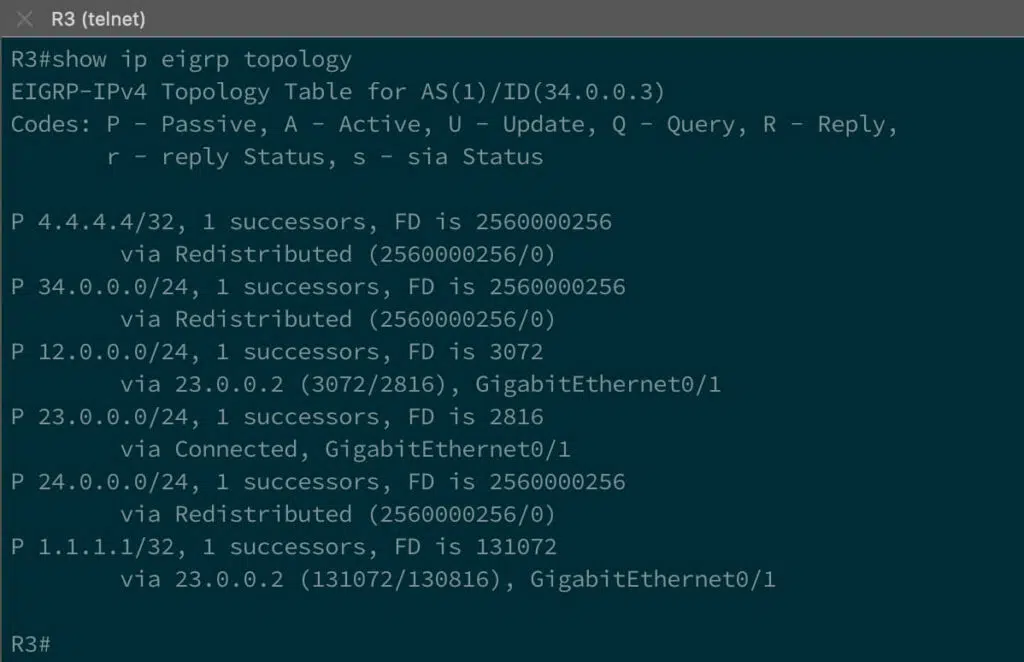
Task: Click the 1.1.1.1/32 route entry
Action: click(106, 546)
